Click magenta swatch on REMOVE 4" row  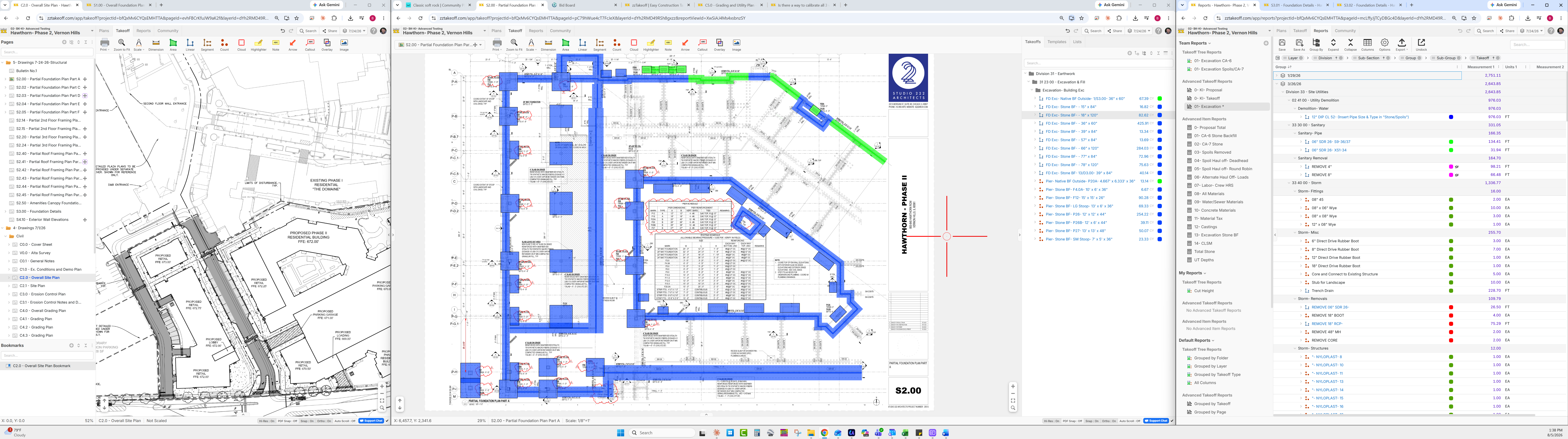click(x=1451, y=167)
